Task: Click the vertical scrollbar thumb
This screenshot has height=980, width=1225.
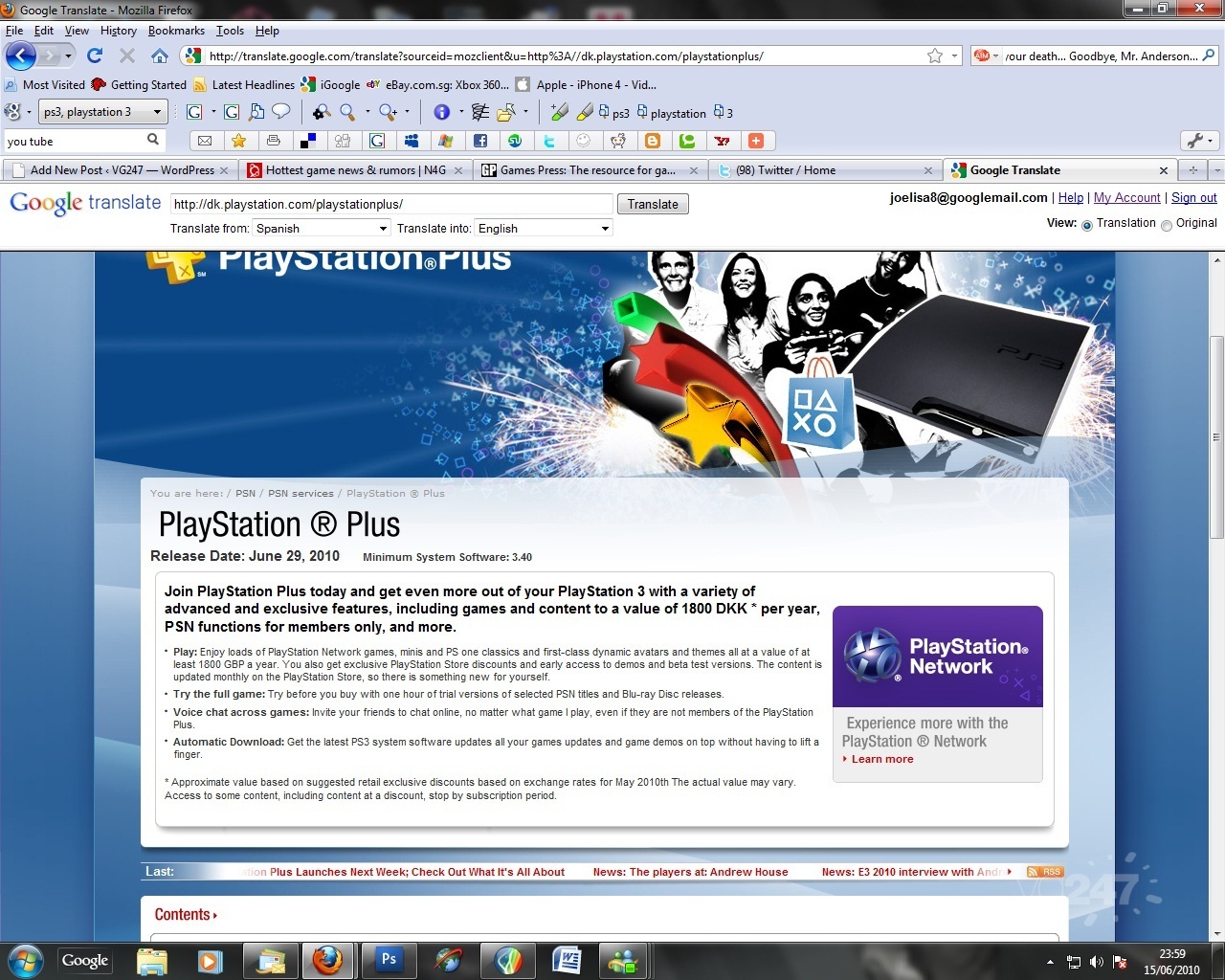Action: [x=1216, y=436]
